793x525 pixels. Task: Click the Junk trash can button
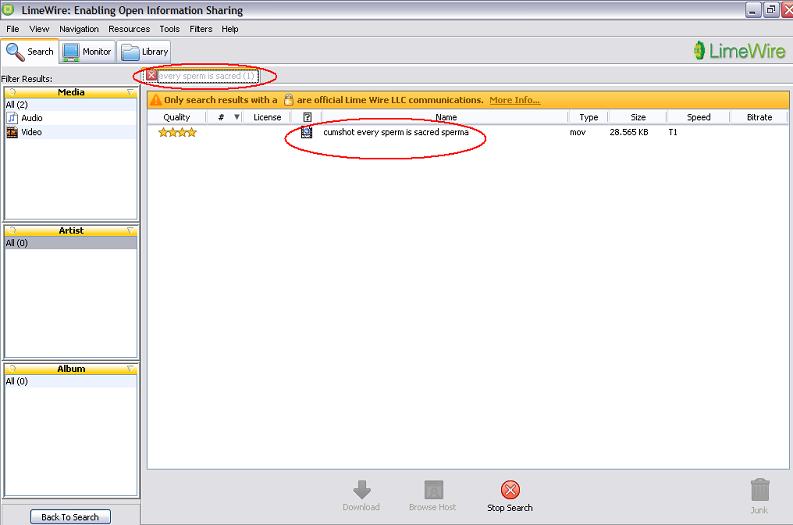[x=759, y=496]
